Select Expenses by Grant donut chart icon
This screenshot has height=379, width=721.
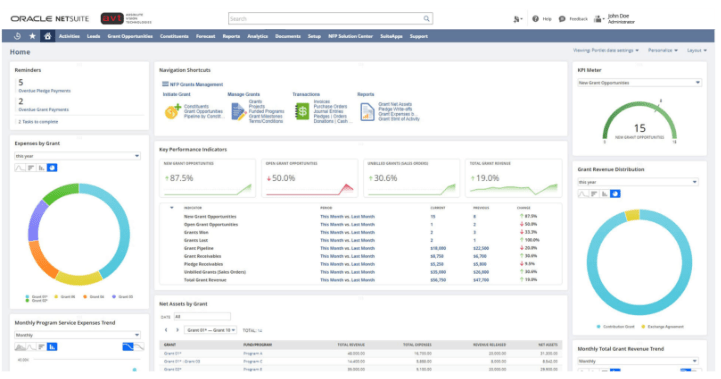click(52, 168)
